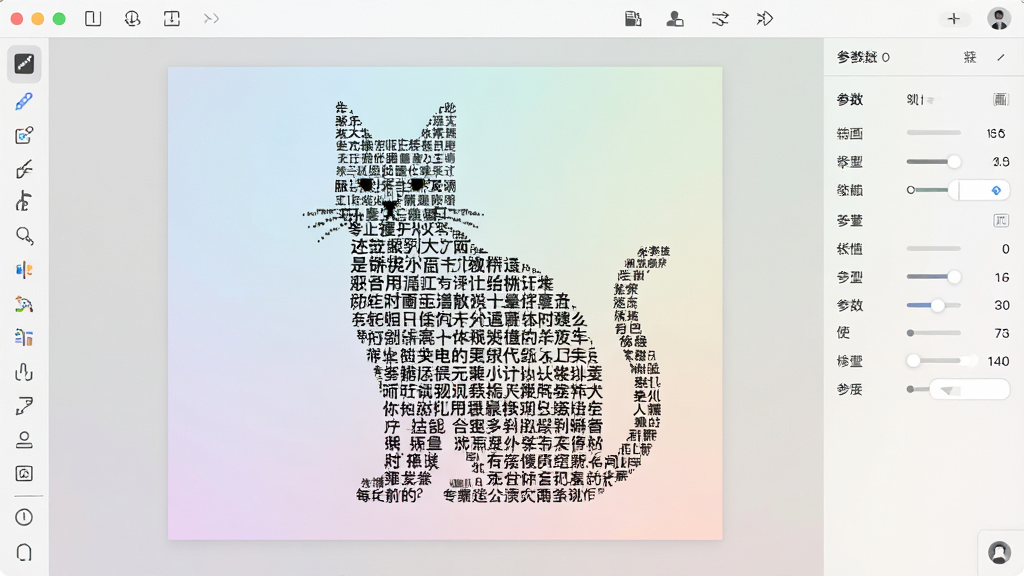Image resolution: width=1024 pixels, height=576 pixels.
Task: Click the edit pencil in parameters header
Action: click(1001, 57)
